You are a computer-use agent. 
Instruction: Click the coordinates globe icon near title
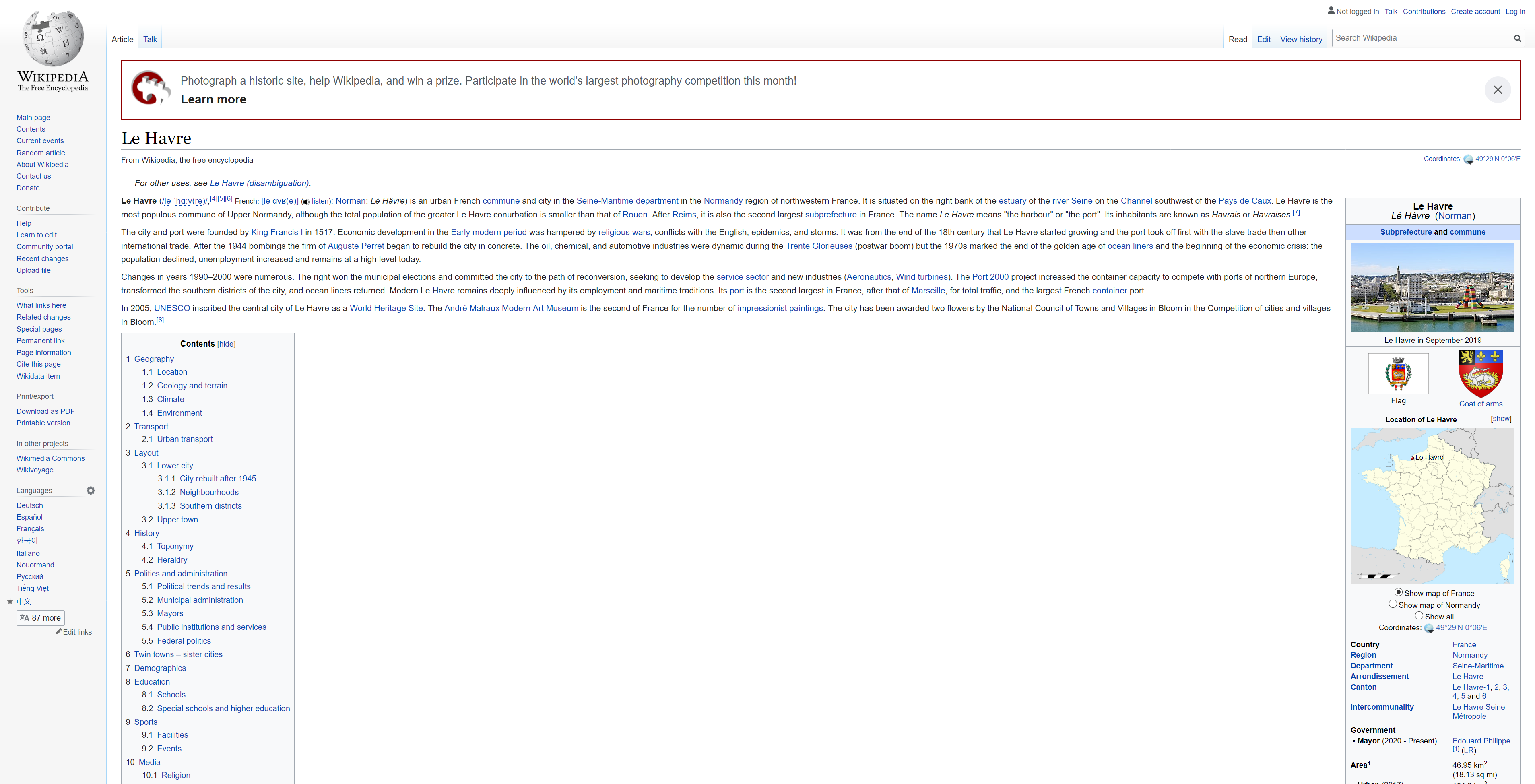point(1468,159)
